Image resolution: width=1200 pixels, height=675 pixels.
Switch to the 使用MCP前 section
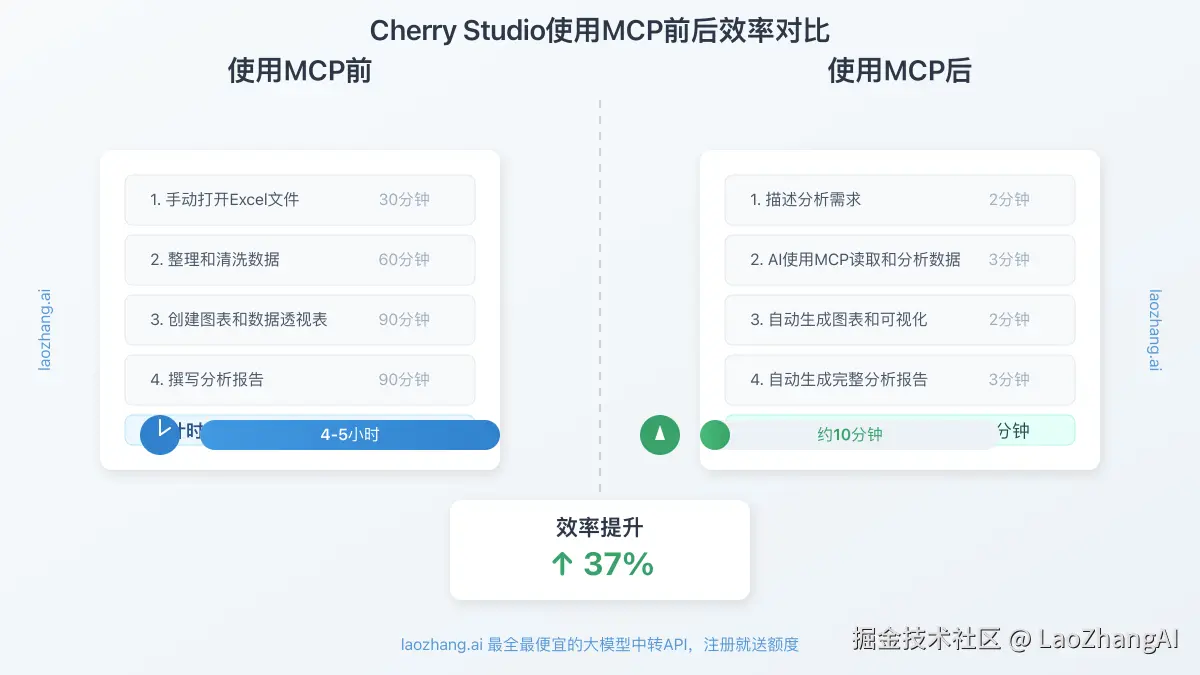coord(299,70)
